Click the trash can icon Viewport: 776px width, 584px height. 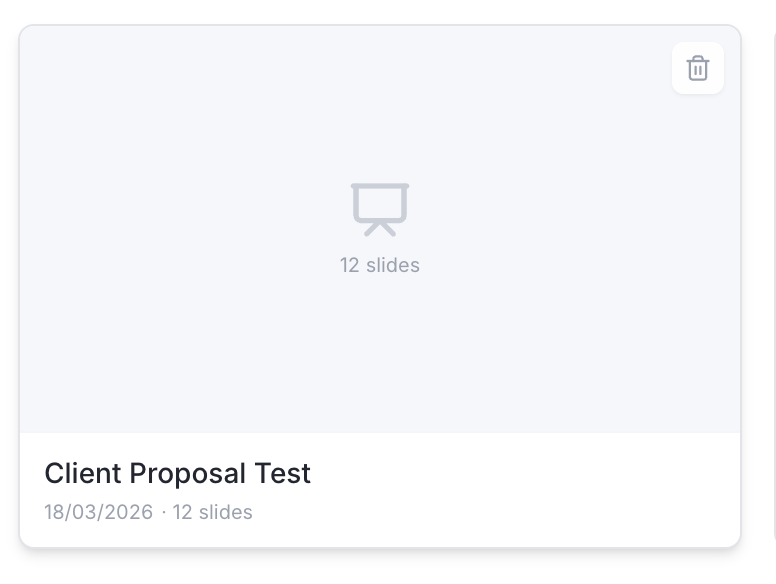[x=698, y=68]
